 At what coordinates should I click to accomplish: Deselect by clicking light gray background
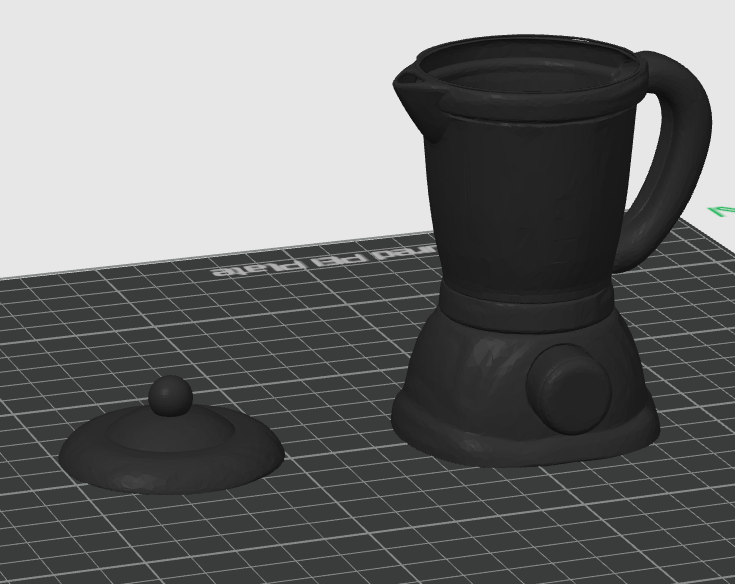coord(188,117)
